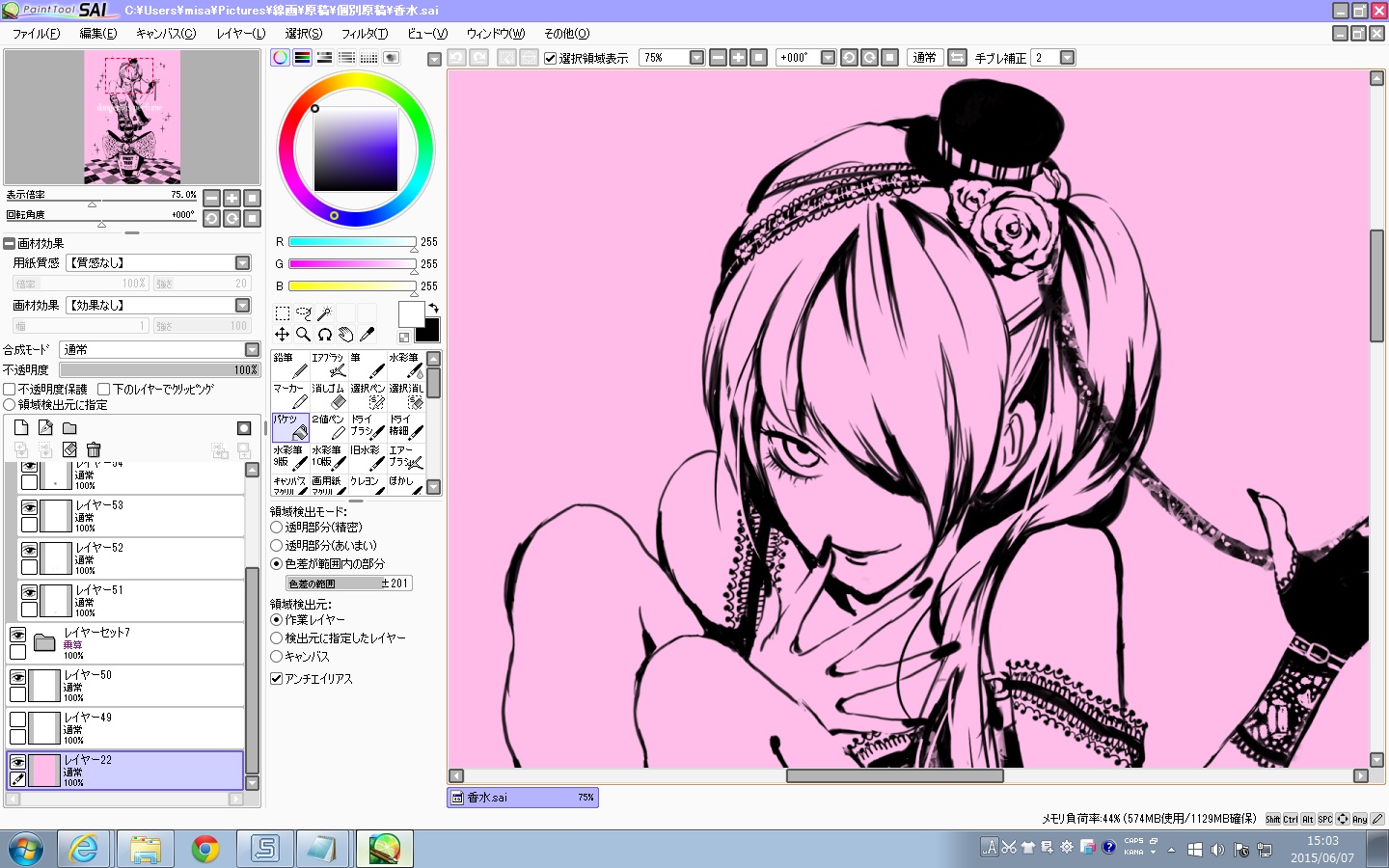Open the ファイル(F) menu

click(36, 34)
